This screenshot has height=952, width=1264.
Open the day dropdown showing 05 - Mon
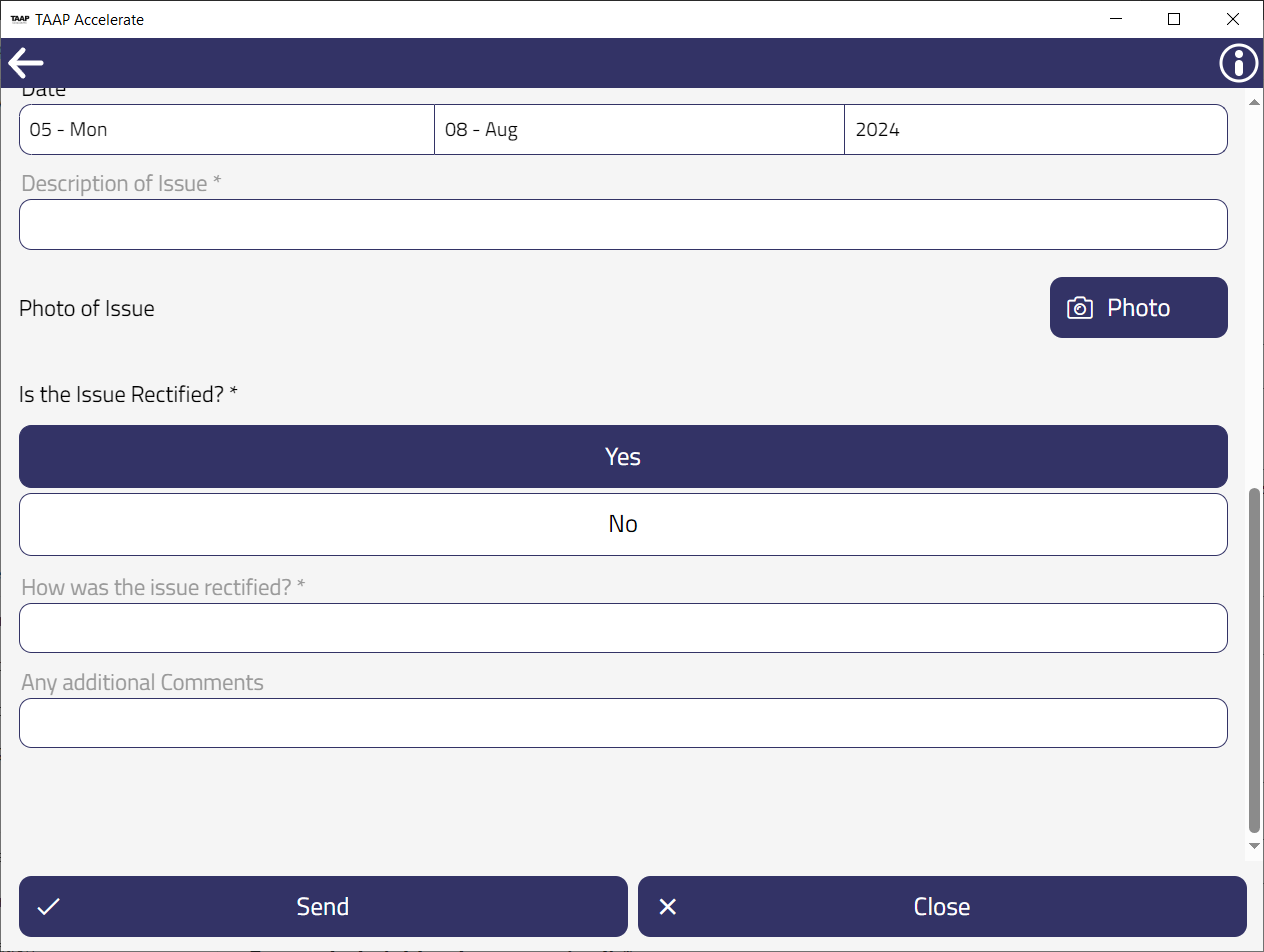(227, 130)
